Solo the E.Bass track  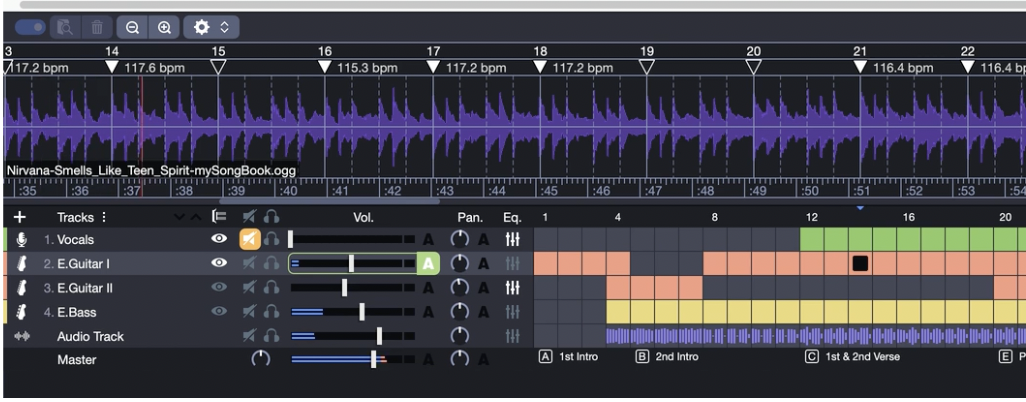[x=271, y=312]
